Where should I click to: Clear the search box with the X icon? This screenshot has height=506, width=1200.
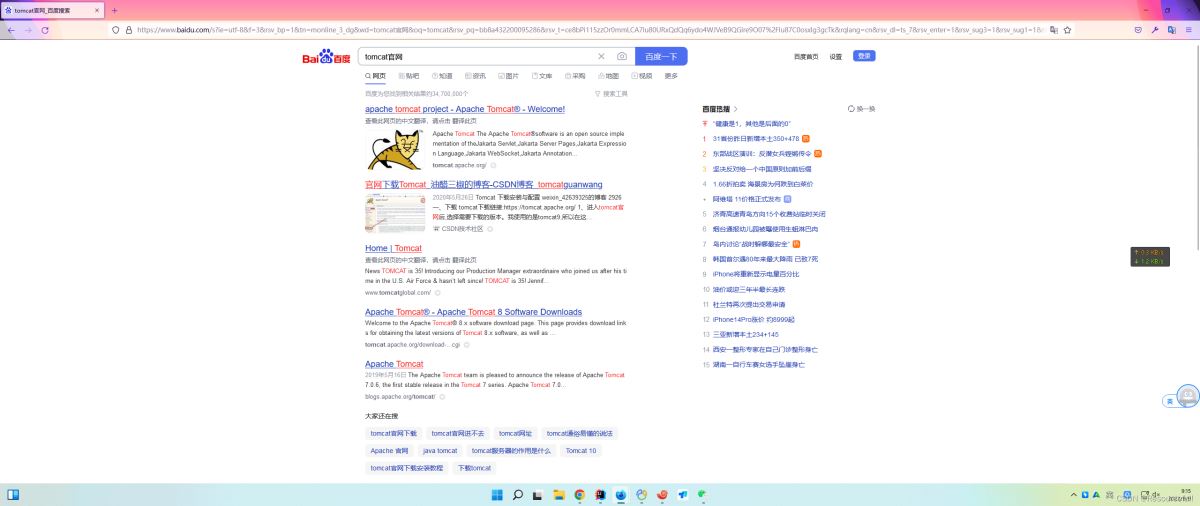tap(601, 57)
